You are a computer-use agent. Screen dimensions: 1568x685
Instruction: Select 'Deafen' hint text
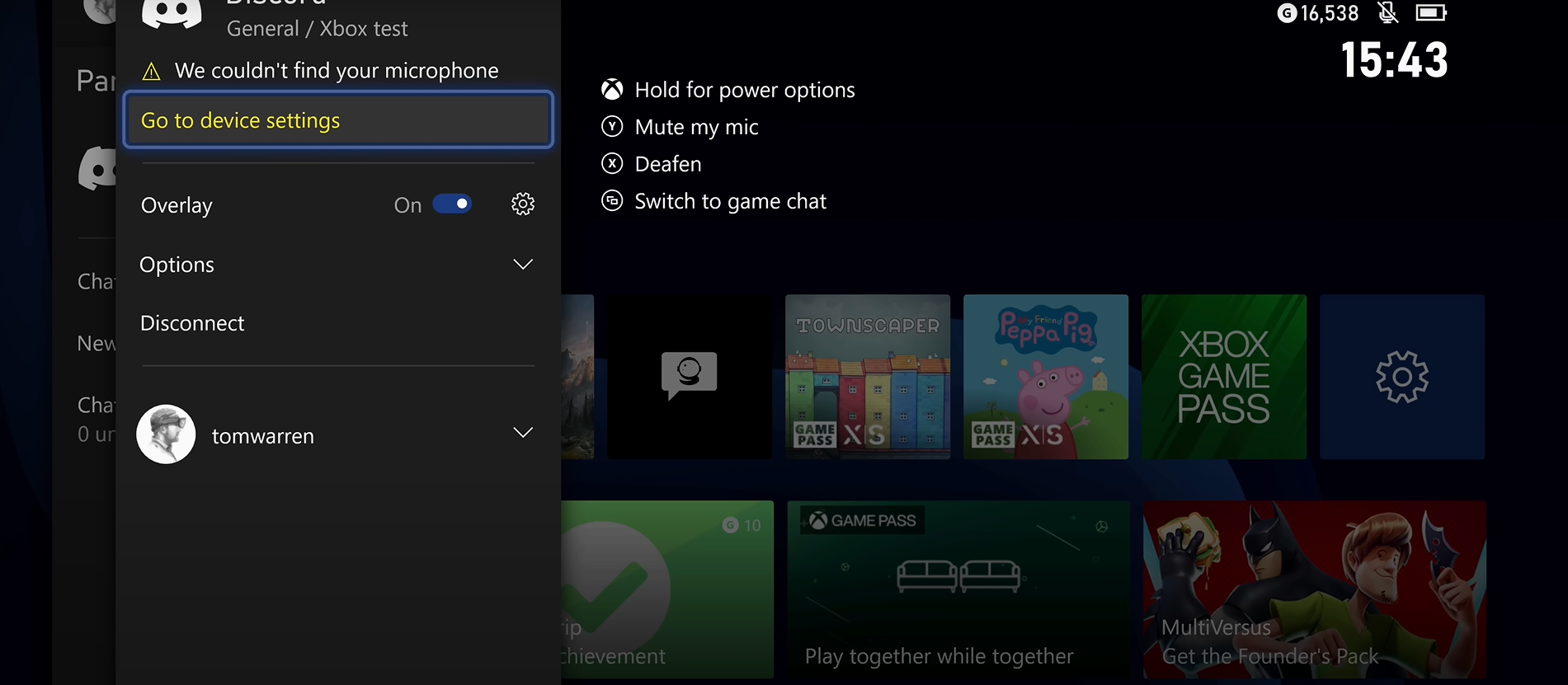pyautogui.click(x=668, y=164)
